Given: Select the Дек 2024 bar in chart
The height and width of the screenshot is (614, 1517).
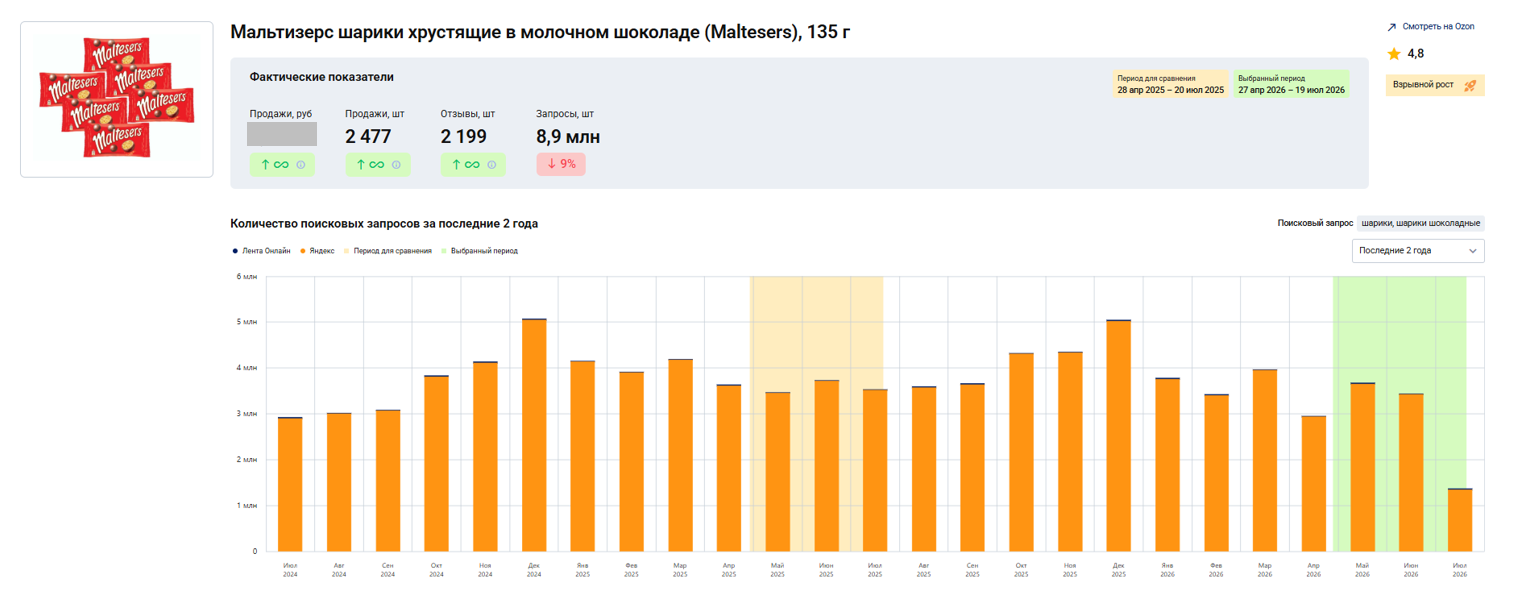Looking at the screenshot, I should coord(534,435).
